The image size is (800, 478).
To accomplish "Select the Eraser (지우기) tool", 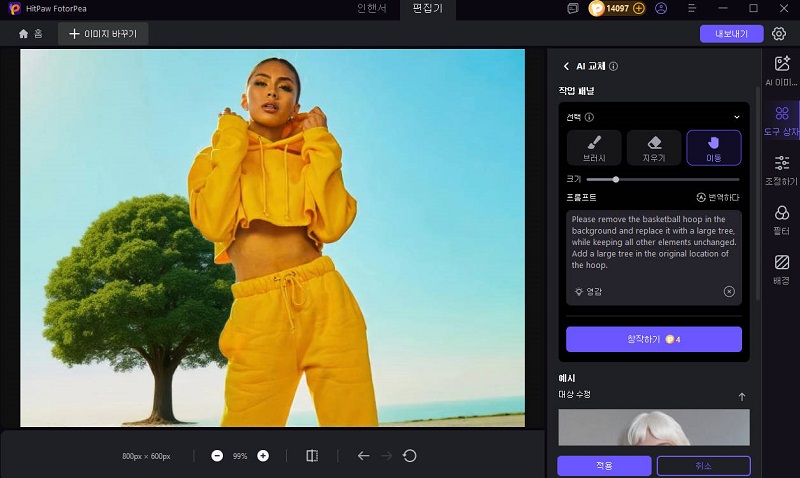I will [654, 147].
